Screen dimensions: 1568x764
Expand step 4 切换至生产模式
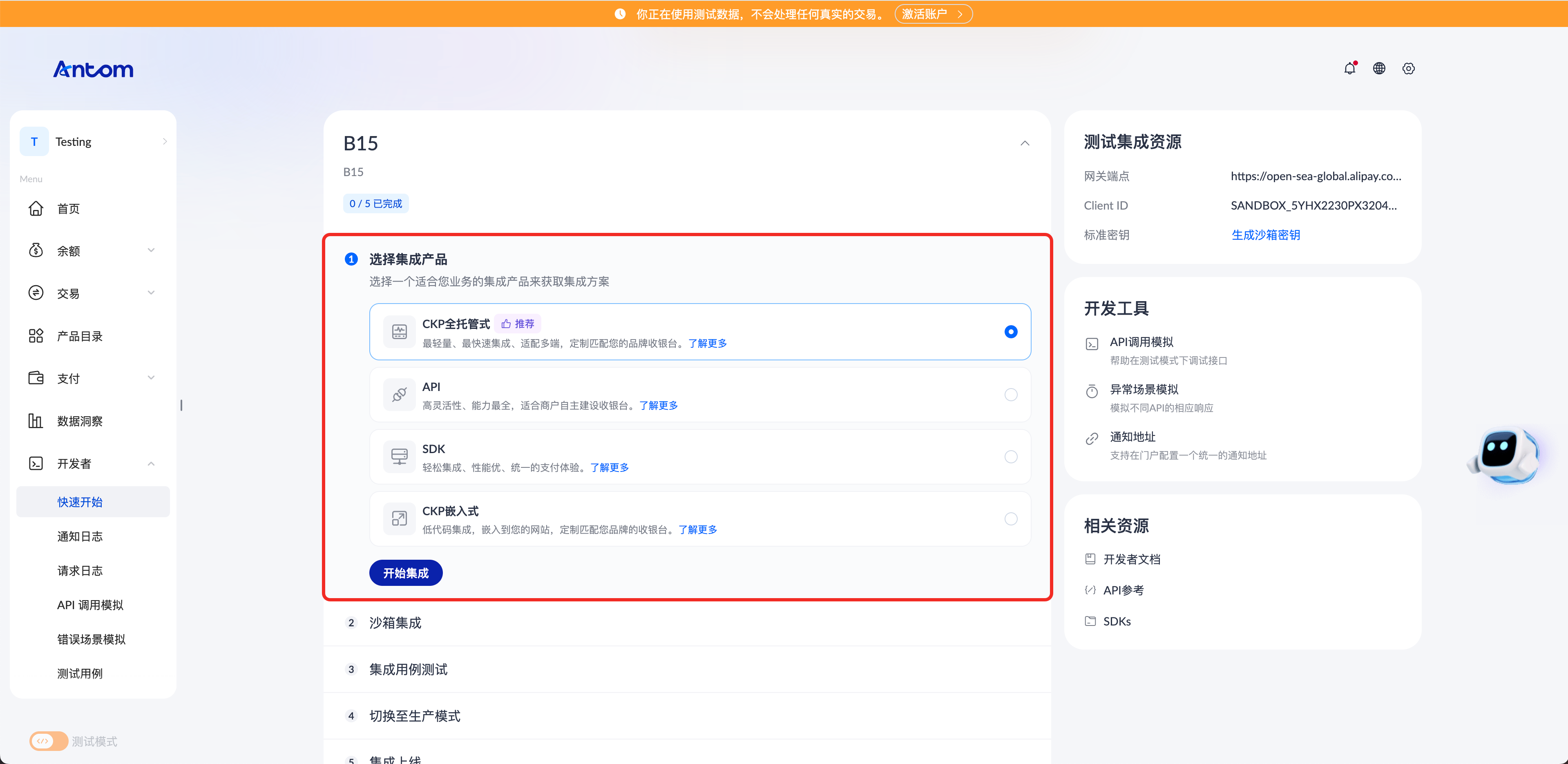pyautogui.click(x=687, y=716)
